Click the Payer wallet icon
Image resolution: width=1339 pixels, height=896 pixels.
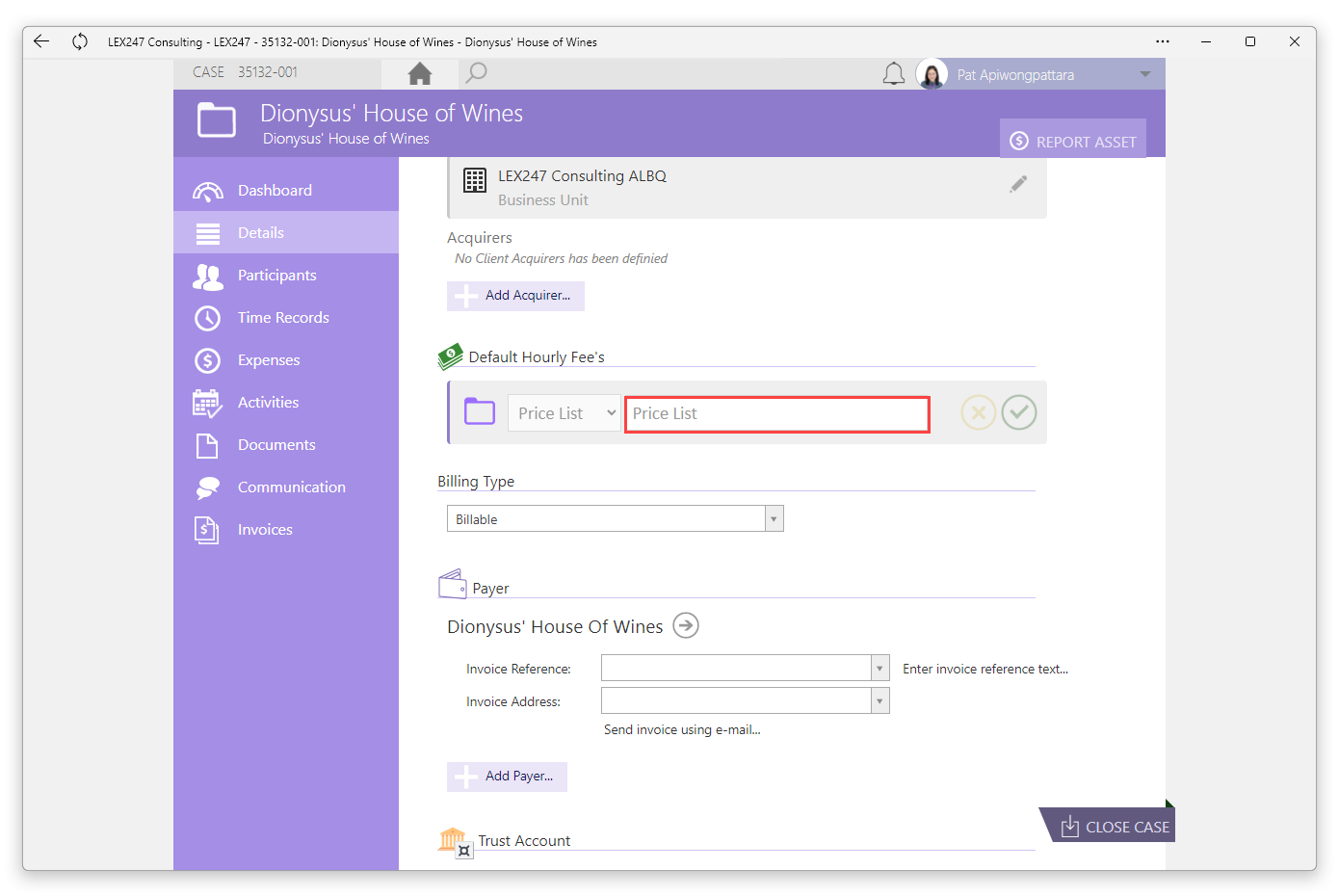[453, 584]
